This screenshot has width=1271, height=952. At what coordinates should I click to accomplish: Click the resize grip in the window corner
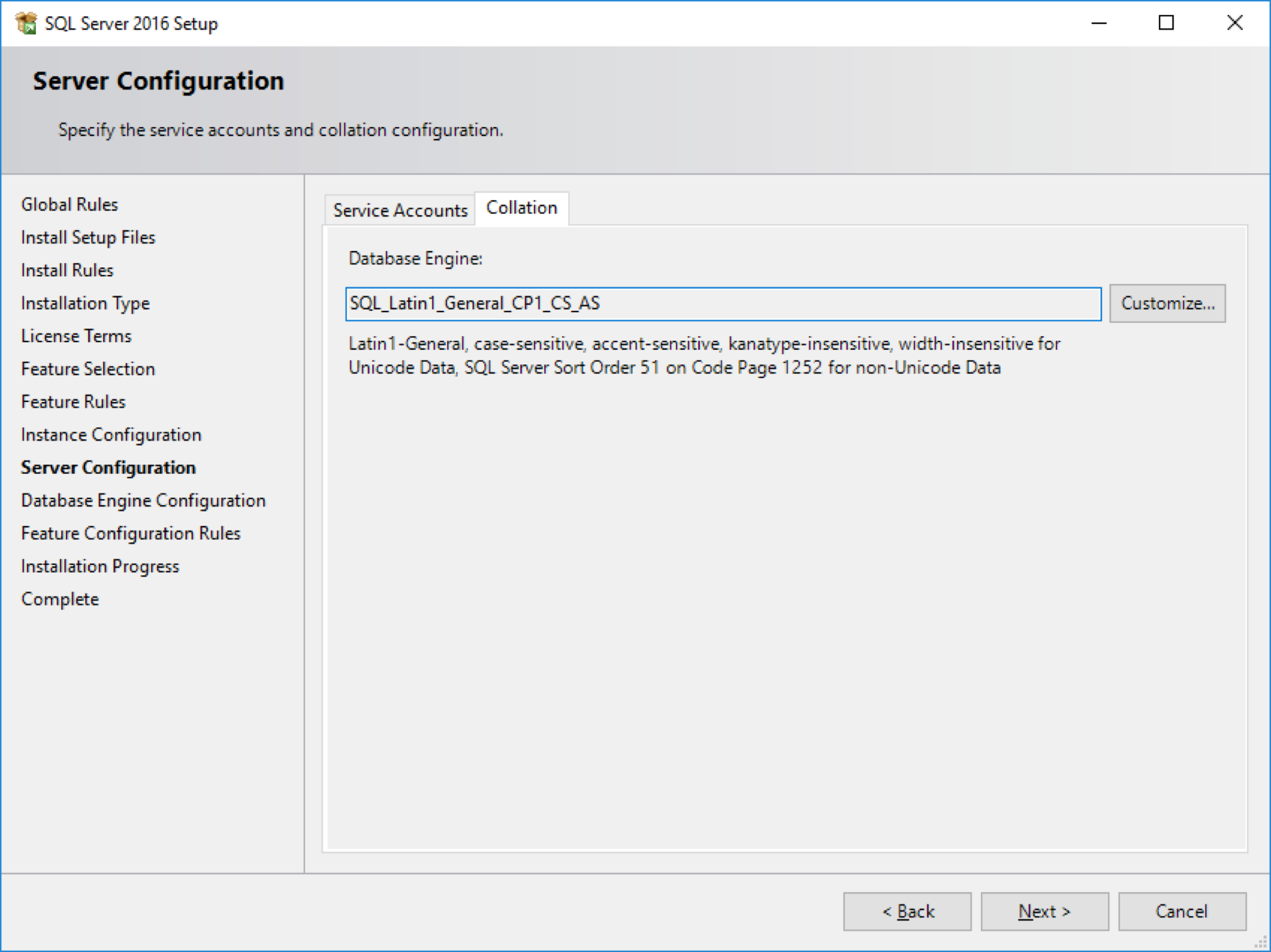tap(1261, 942)
